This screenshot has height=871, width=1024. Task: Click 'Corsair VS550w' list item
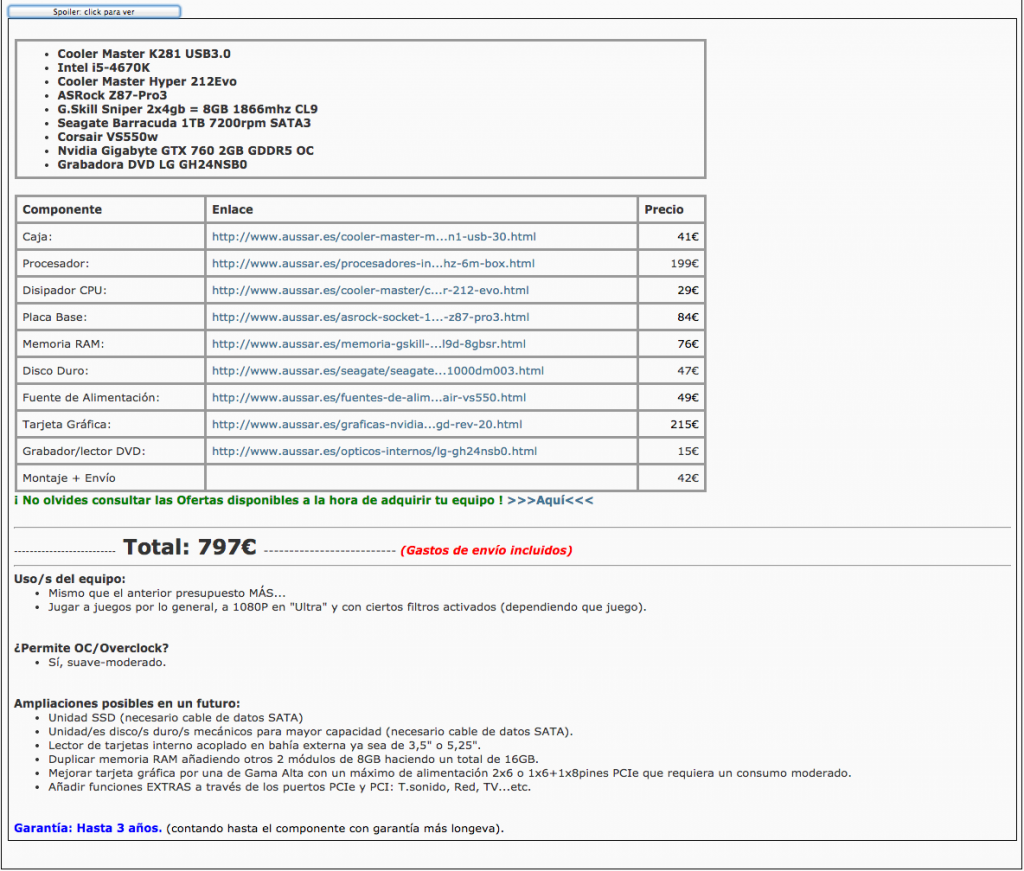[107, 136]
